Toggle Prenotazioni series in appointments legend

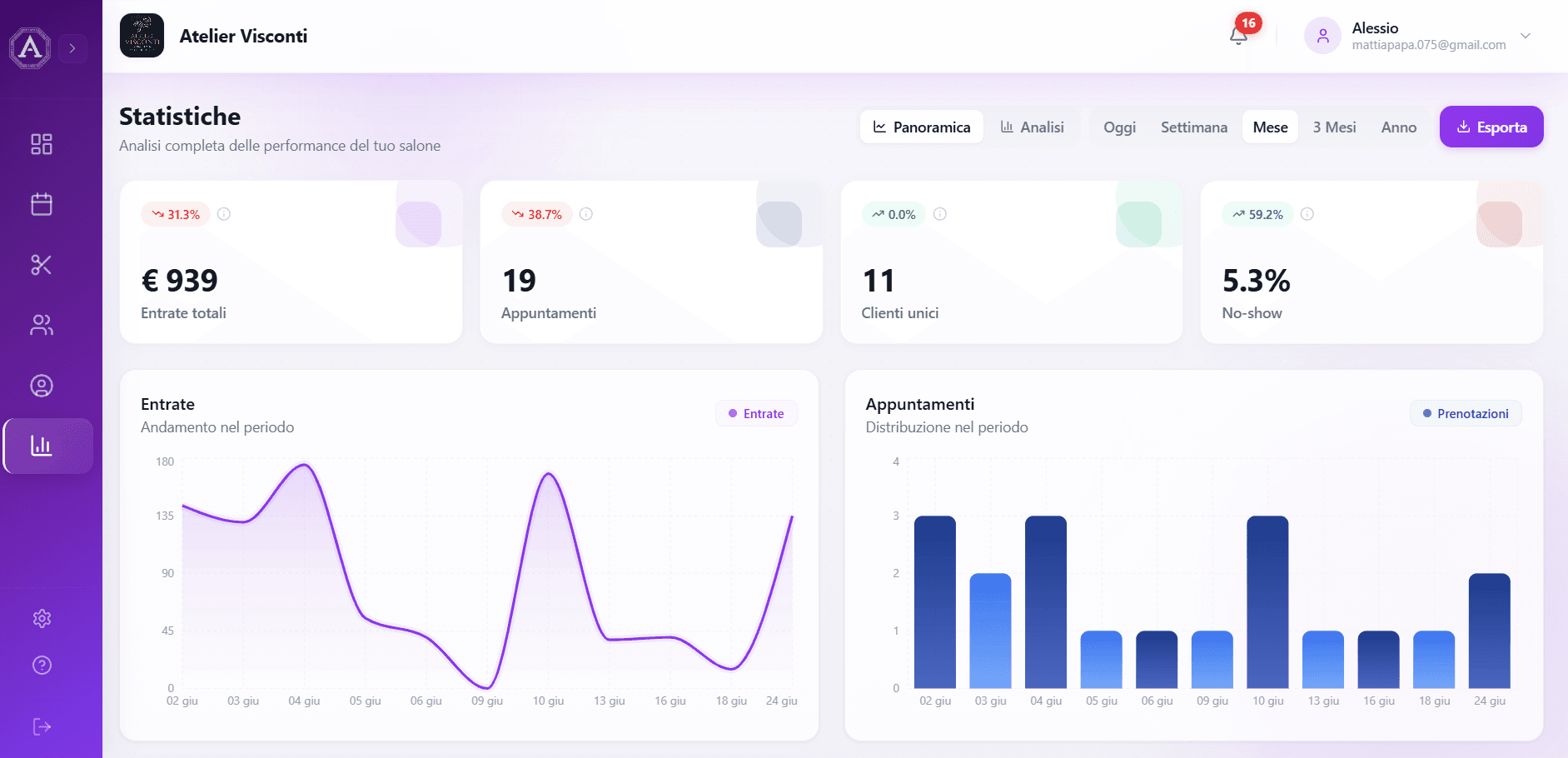(x=1466, y=413)
